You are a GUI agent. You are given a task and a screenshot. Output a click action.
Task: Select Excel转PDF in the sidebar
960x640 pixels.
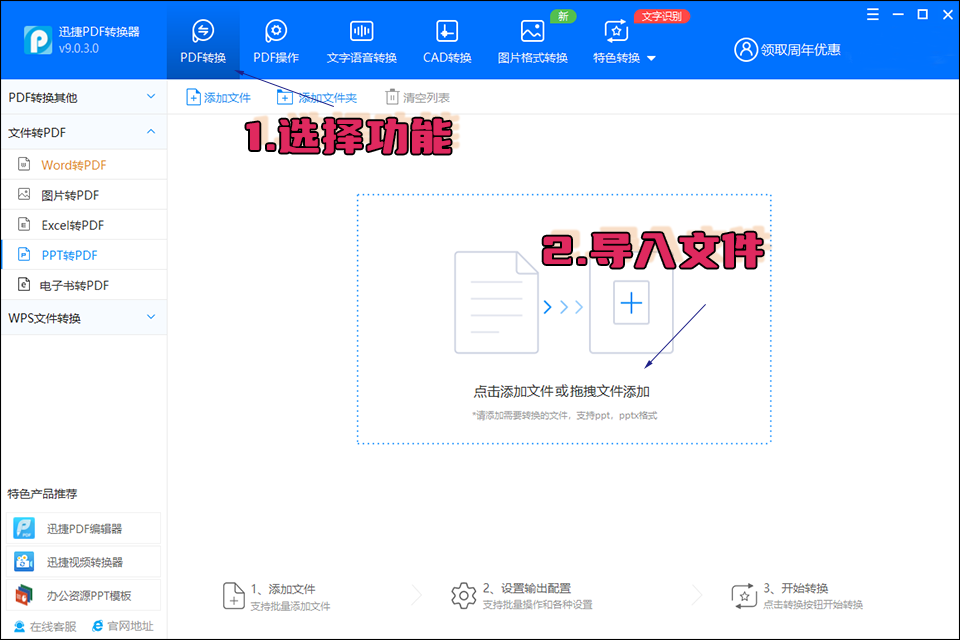tap(60, 224)
